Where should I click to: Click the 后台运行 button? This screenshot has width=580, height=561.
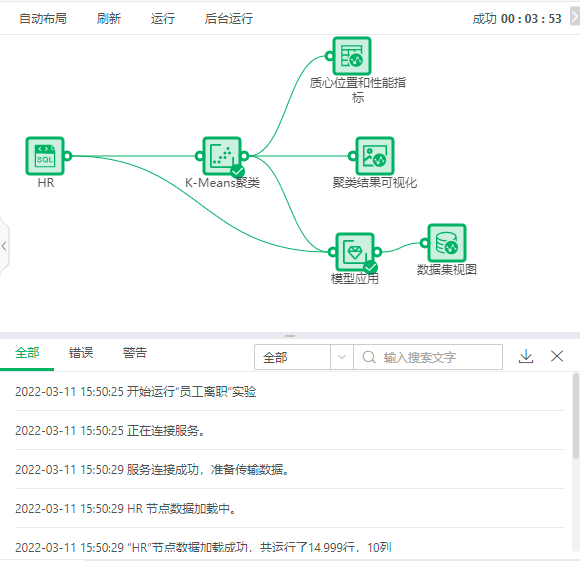(229, 18)
